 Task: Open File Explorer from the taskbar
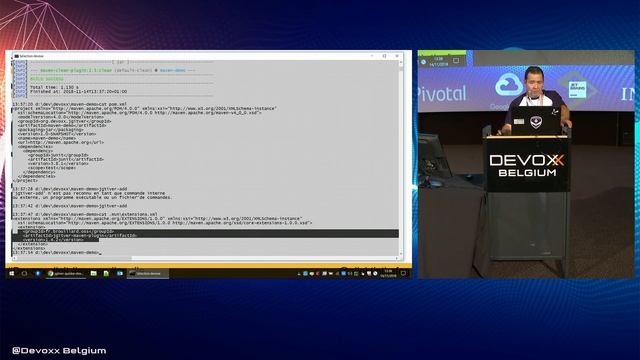[x=93, y=273]
